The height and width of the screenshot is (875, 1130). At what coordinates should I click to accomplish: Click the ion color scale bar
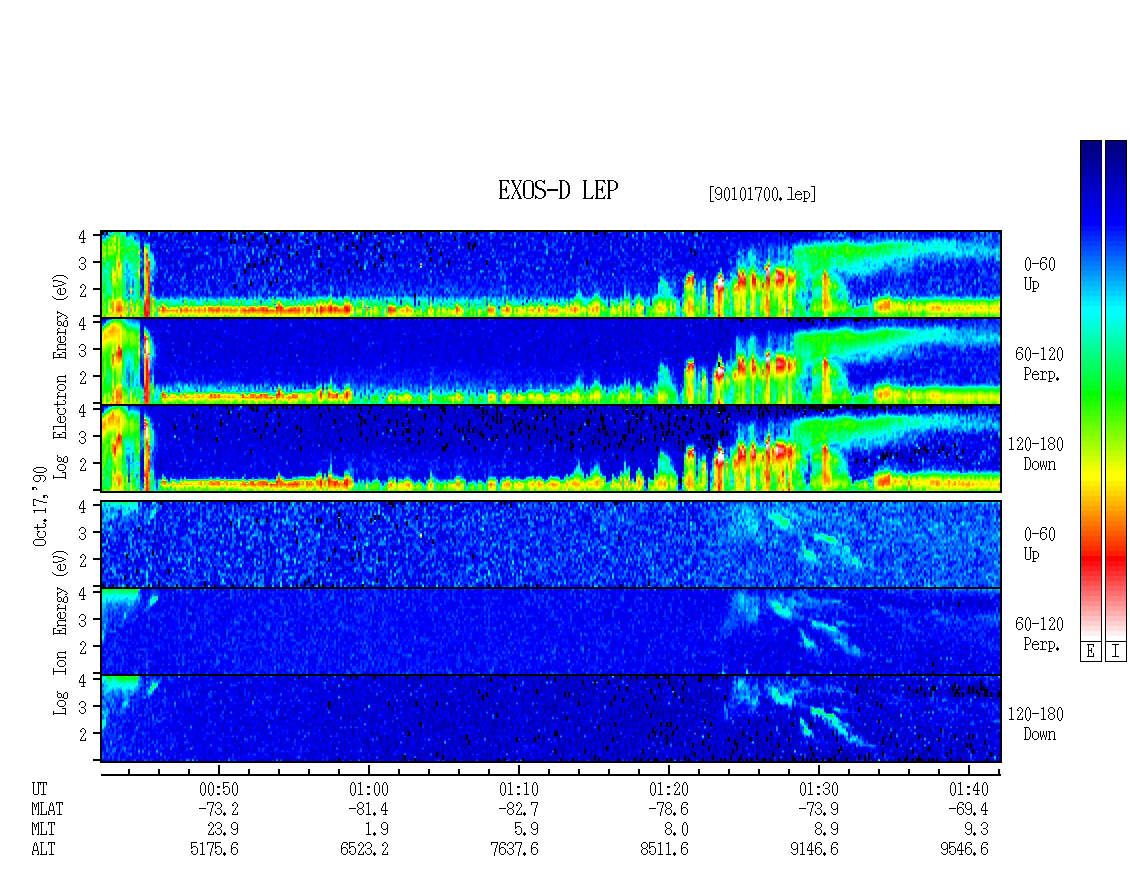point(1116,390)
